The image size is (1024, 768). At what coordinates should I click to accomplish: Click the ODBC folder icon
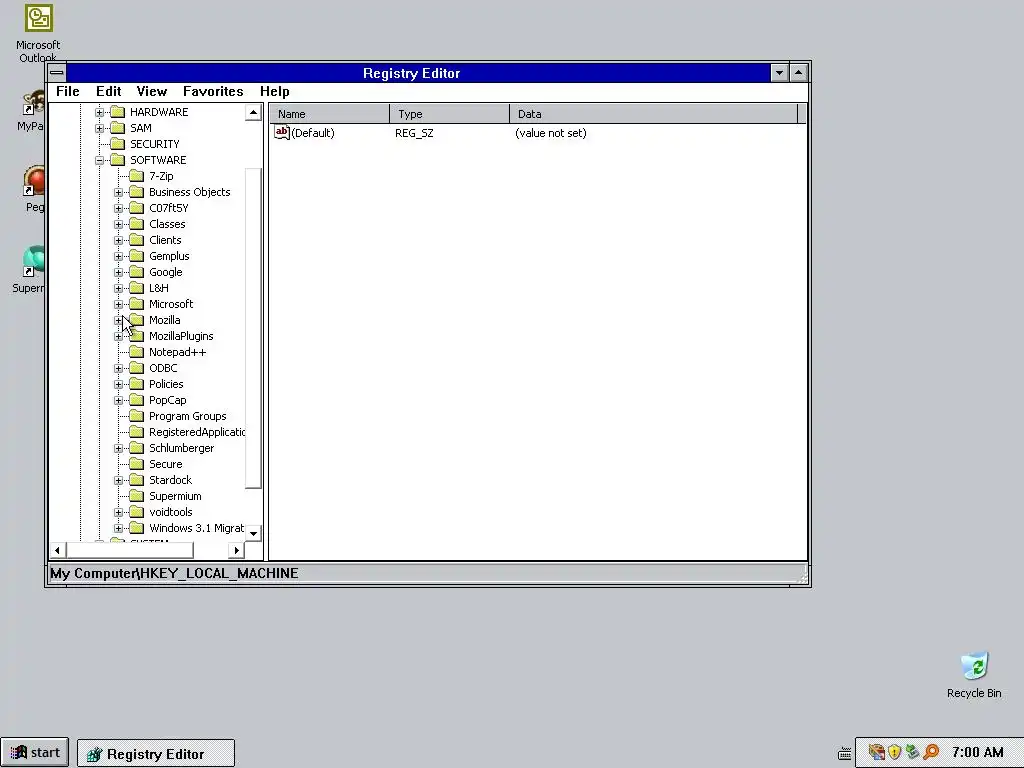[136, 368]
